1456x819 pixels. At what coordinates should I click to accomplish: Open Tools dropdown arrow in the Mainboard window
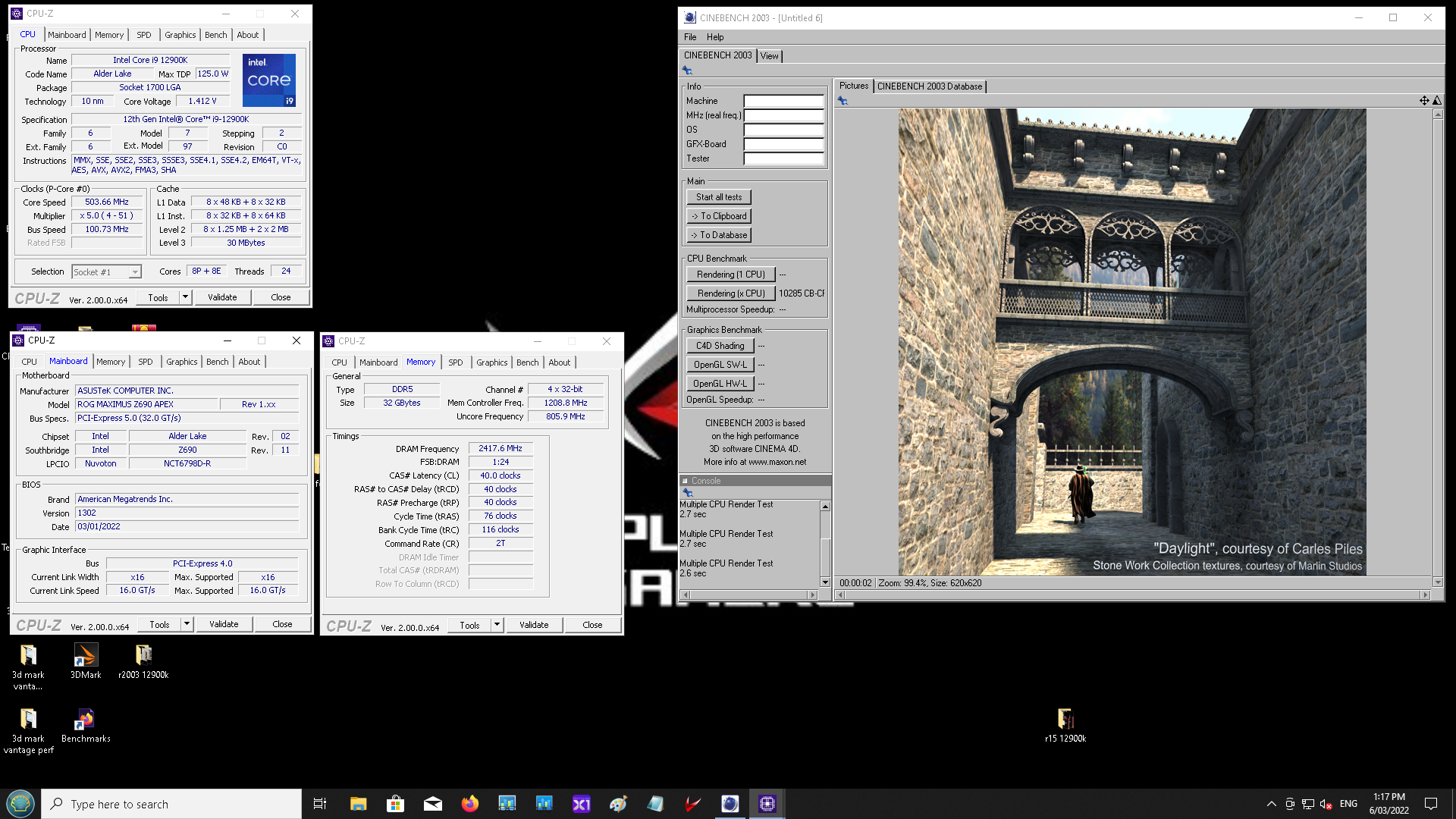point(187,624)
